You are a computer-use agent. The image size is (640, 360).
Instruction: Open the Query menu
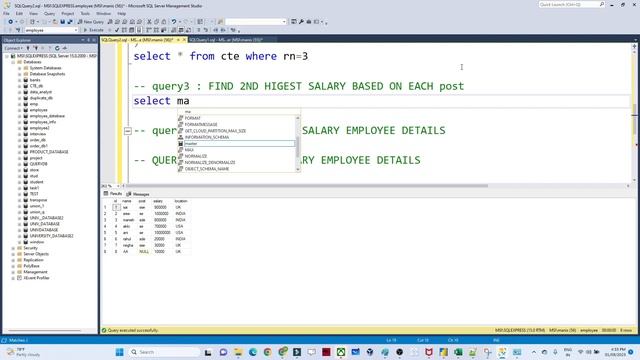[x=49, y=13]
